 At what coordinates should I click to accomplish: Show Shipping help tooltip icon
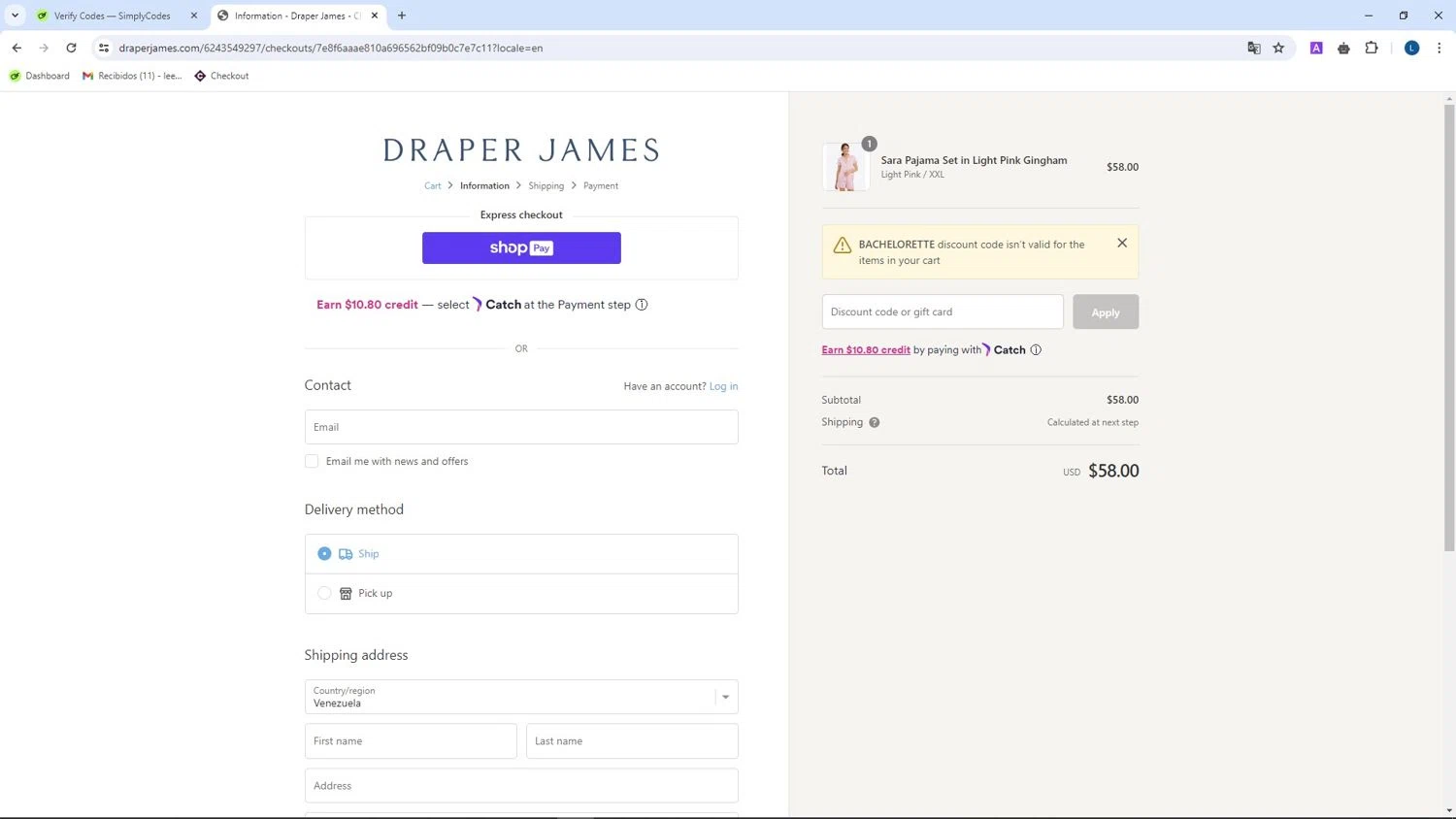(x=874, y=422)
